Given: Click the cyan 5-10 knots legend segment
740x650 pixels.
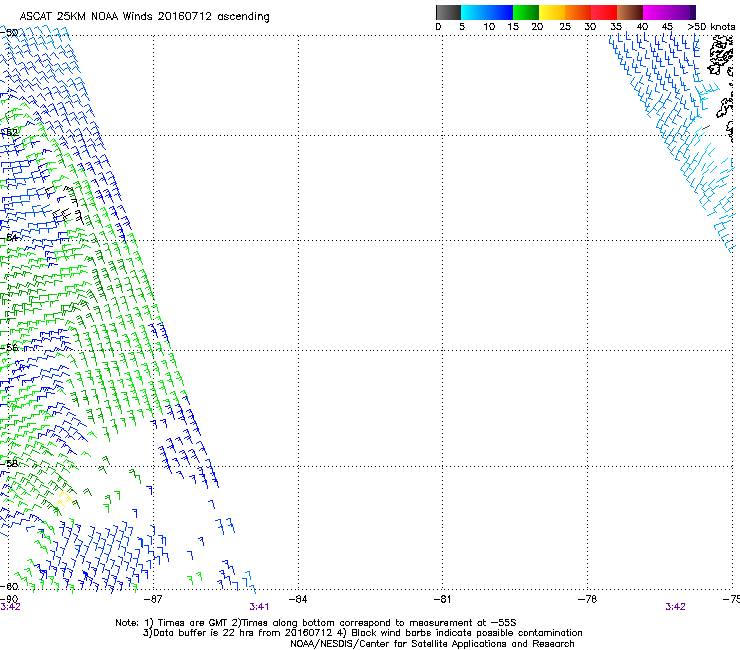Looking at the screenshot, I should [474, 12].
